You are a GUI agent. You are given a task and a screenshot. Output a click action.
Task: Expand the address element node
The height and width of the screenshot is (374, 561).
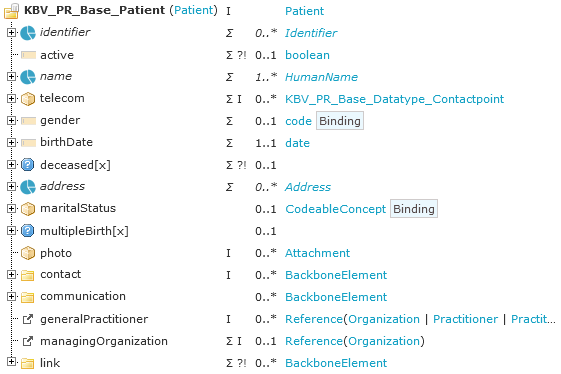(11, 186)
